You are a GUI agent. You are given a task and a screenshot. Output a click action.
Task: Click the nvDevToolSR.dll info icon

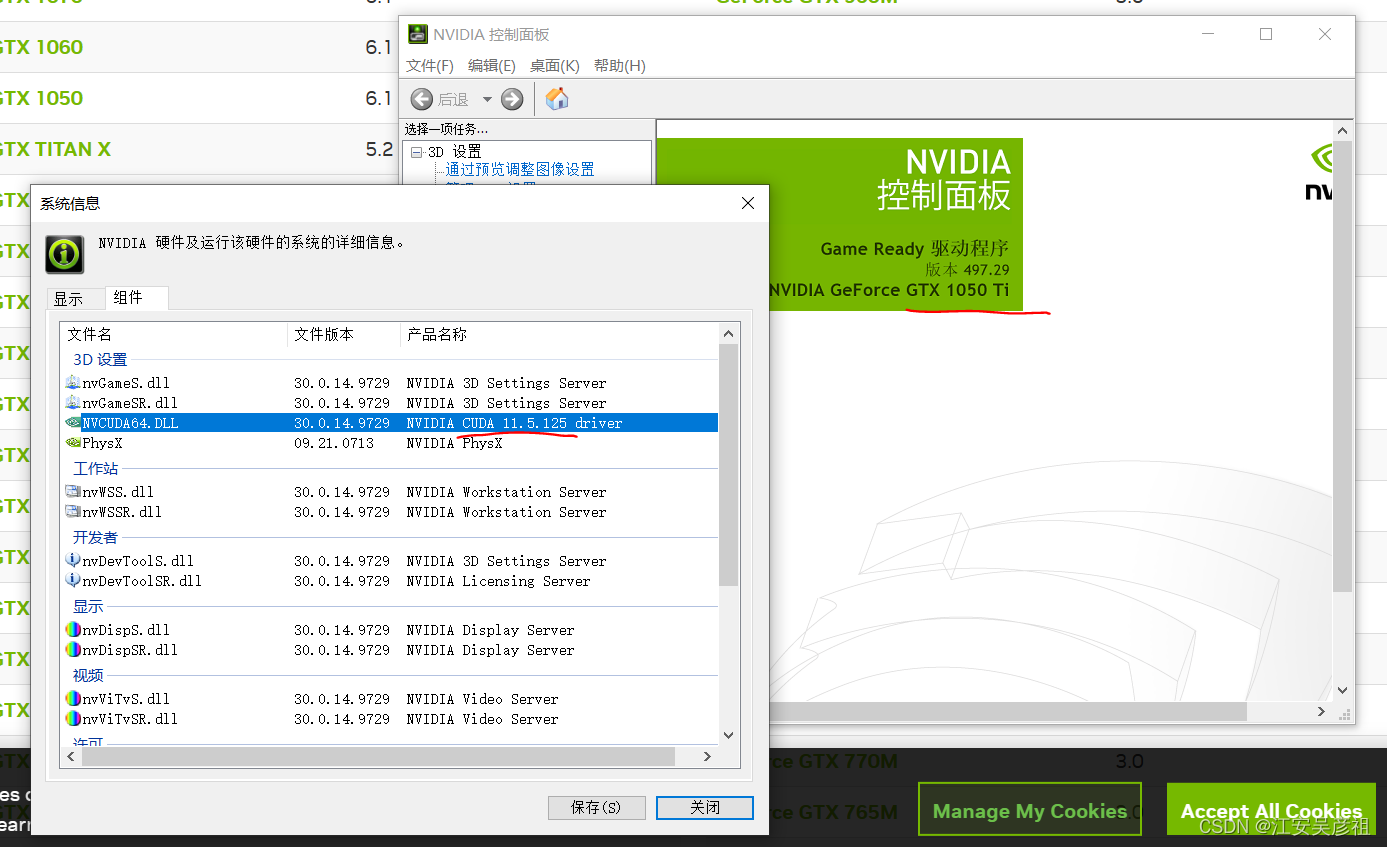pos(73,580)
